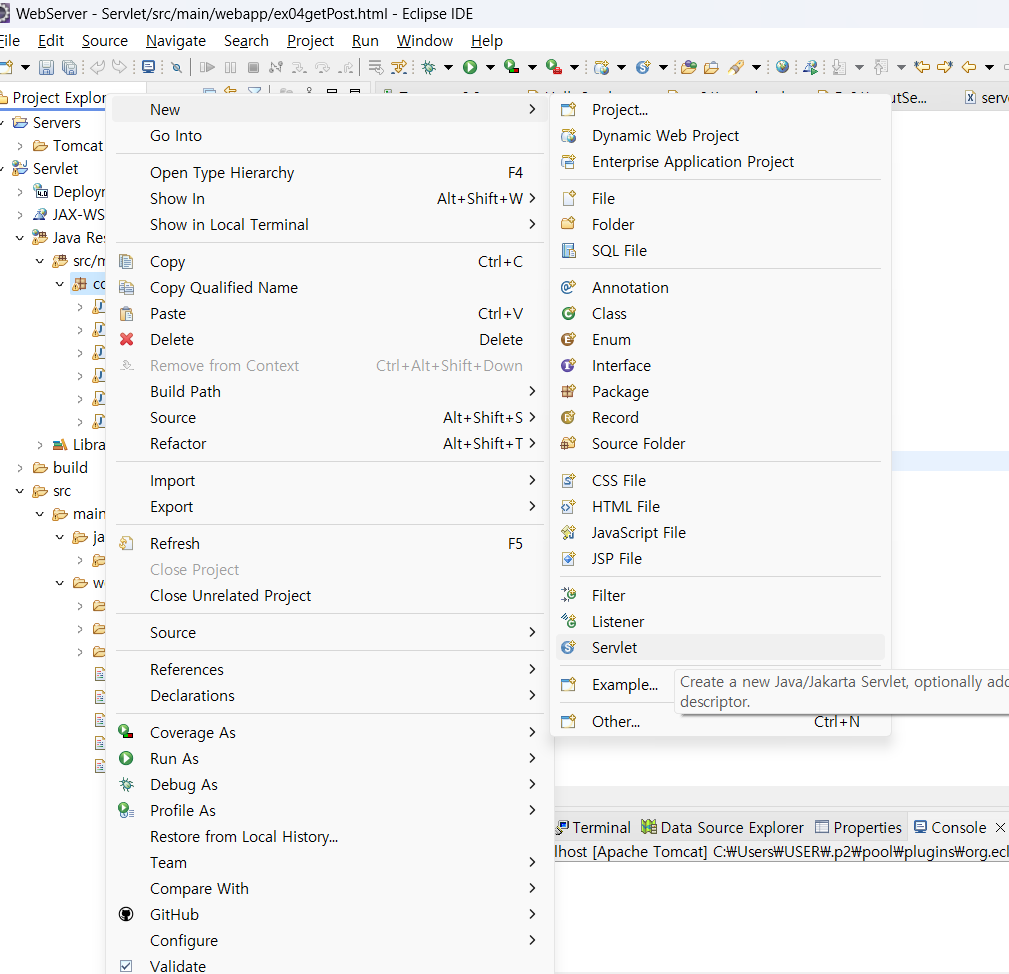Switch to the Terminal tab
Viewport: 1009px width, 974px height.
[x=593, y=827]
